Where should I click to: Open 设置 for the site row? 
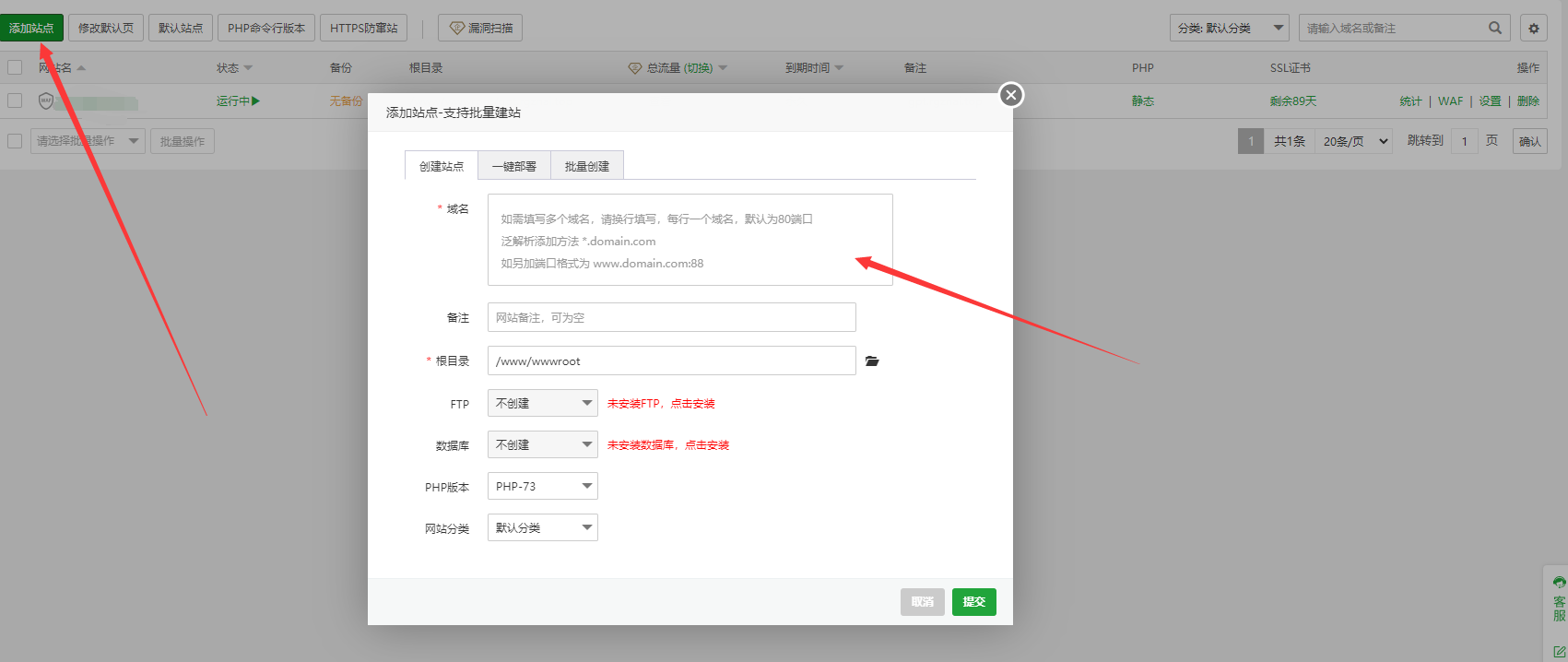pos(1490,100)
